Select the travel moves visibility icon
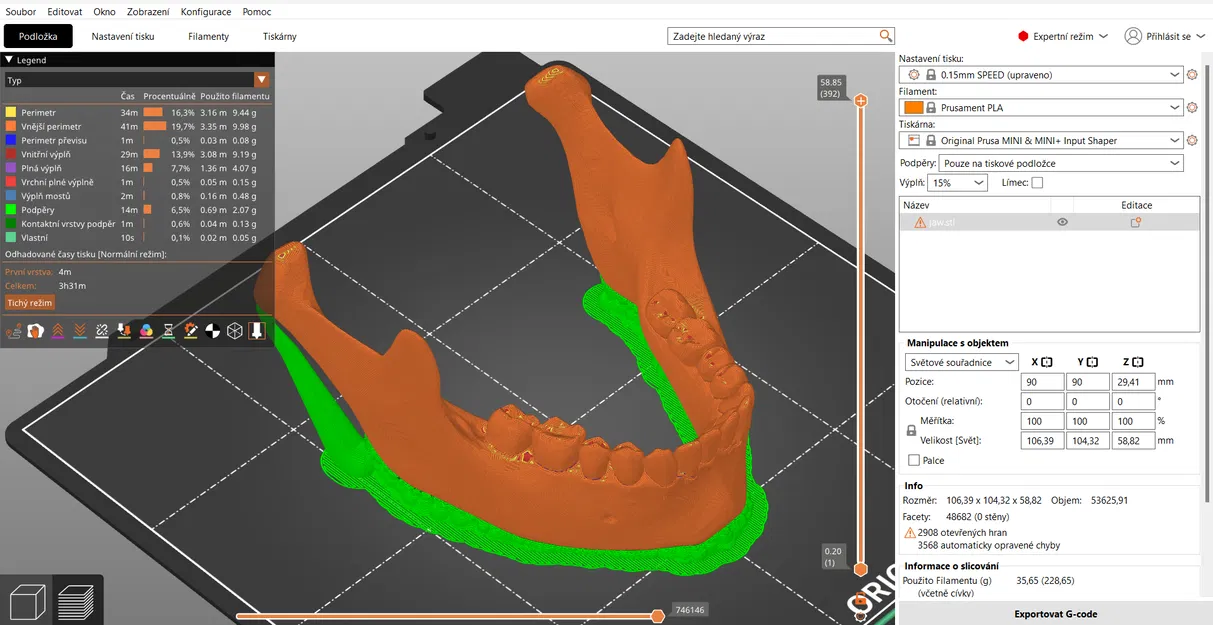 [x=14, y=330]
